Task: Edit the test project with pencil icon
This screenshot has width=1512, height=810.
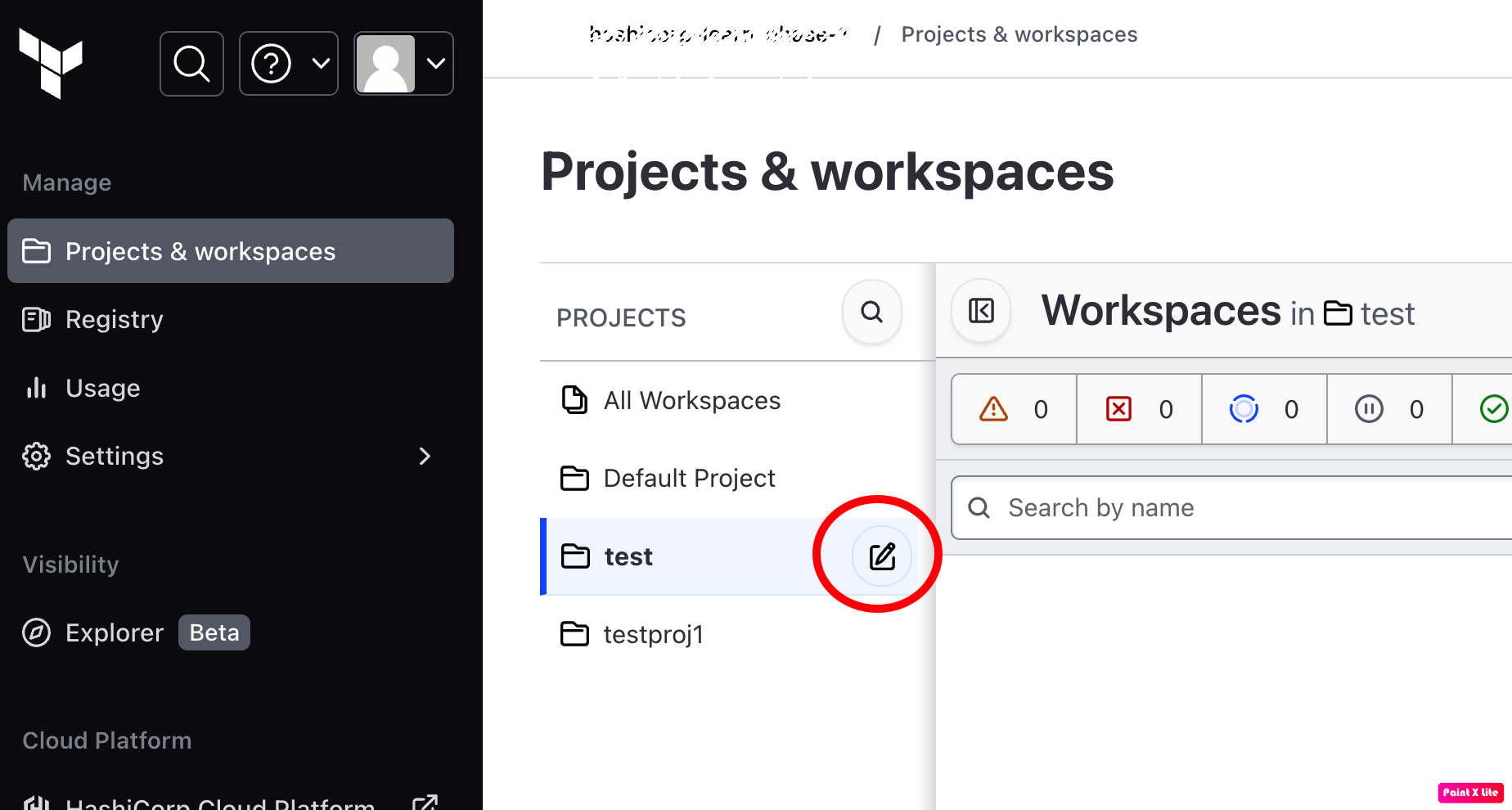Action: tap(882, 556)
